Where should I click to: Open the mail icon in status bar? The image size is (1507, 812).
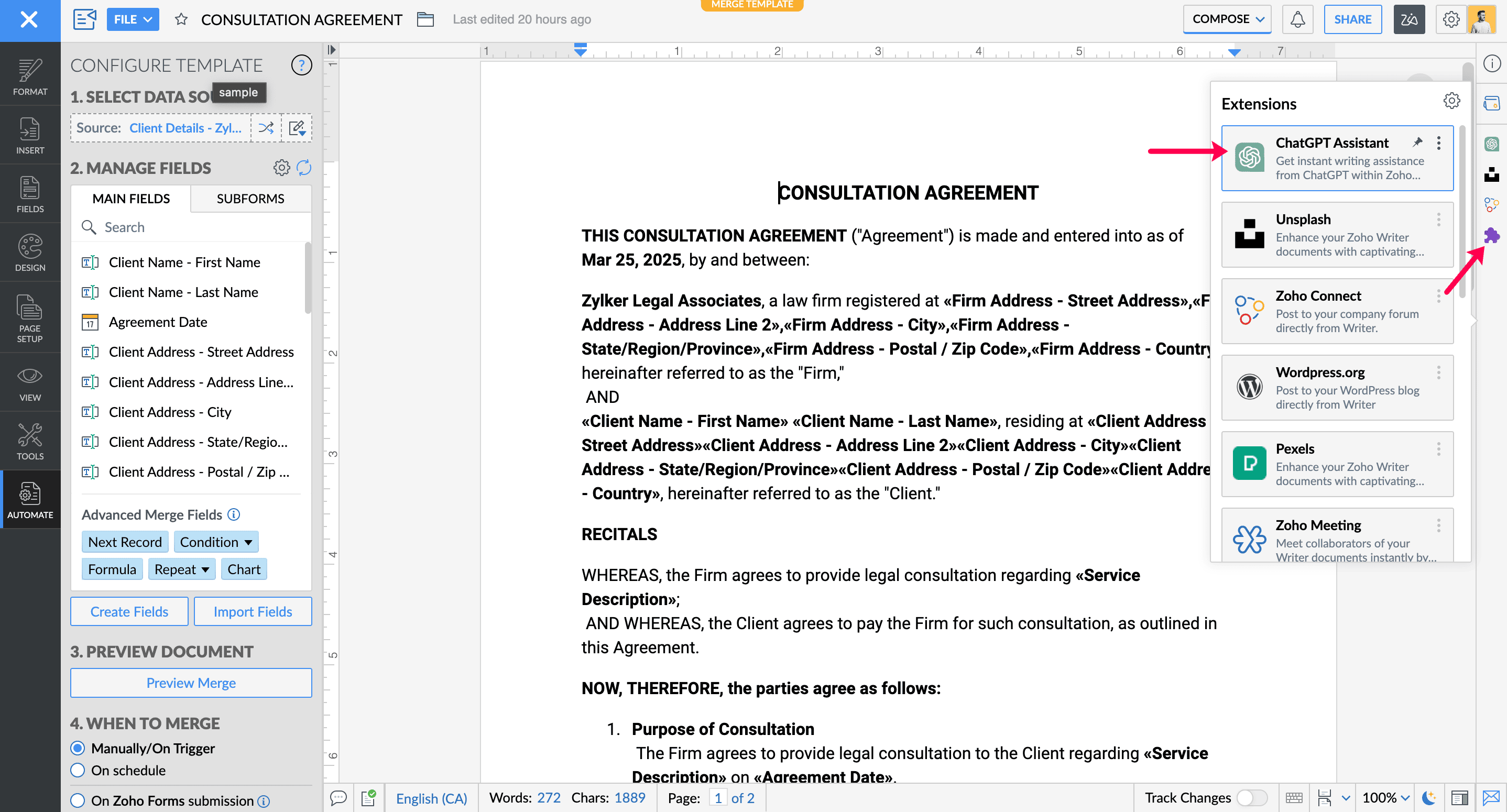coord(1491,797)
